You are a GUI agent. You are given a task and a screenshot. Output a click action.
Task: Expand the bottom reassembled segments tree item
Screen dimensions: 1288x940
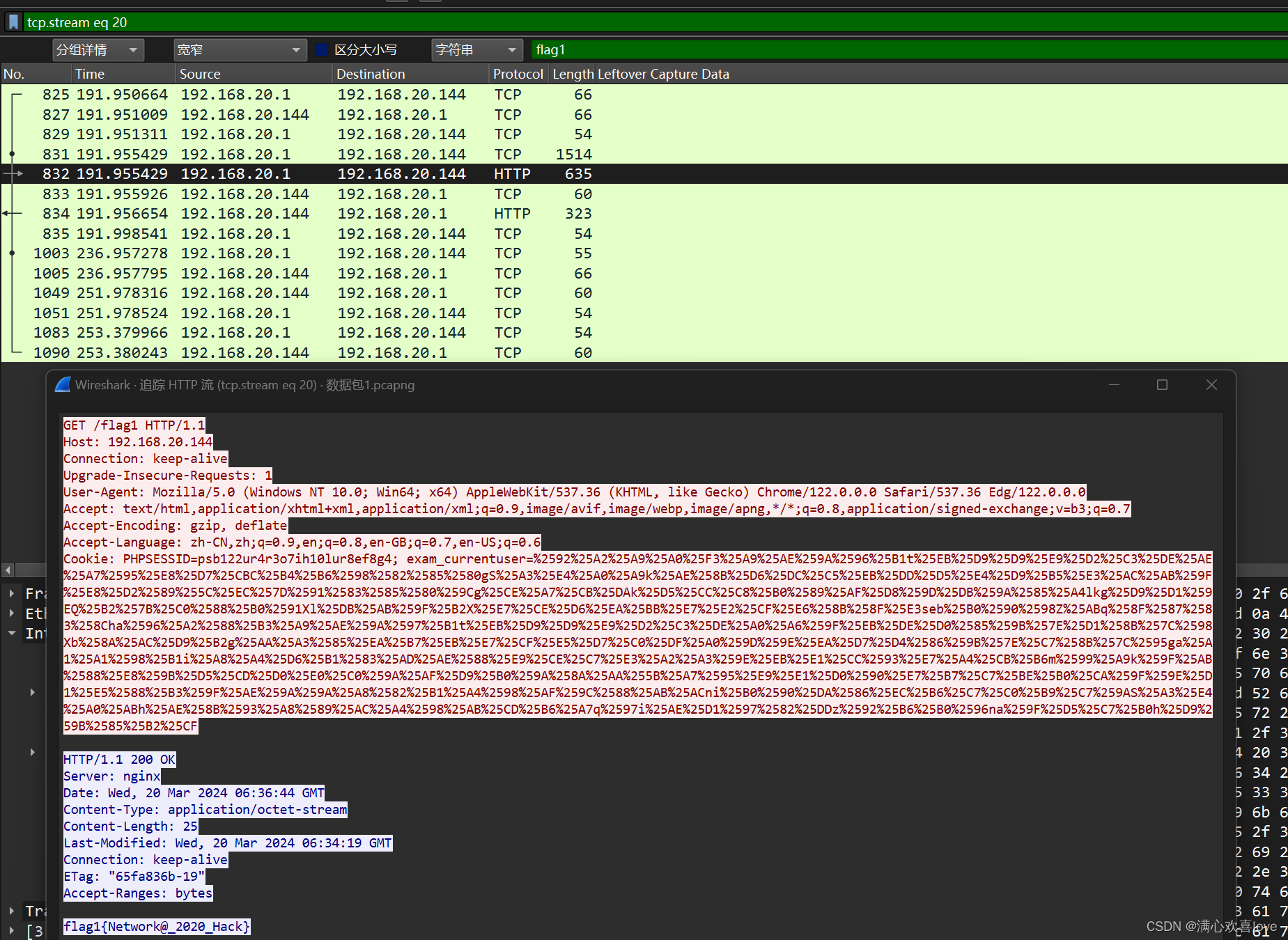point(12,931)
